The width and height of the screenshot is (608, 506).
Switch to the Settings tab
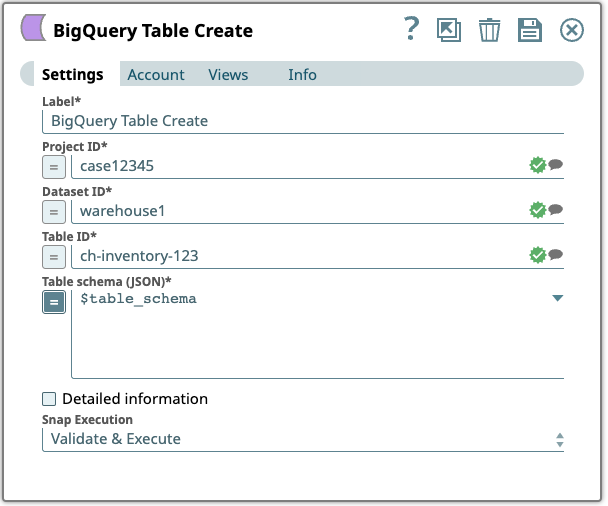73,74
